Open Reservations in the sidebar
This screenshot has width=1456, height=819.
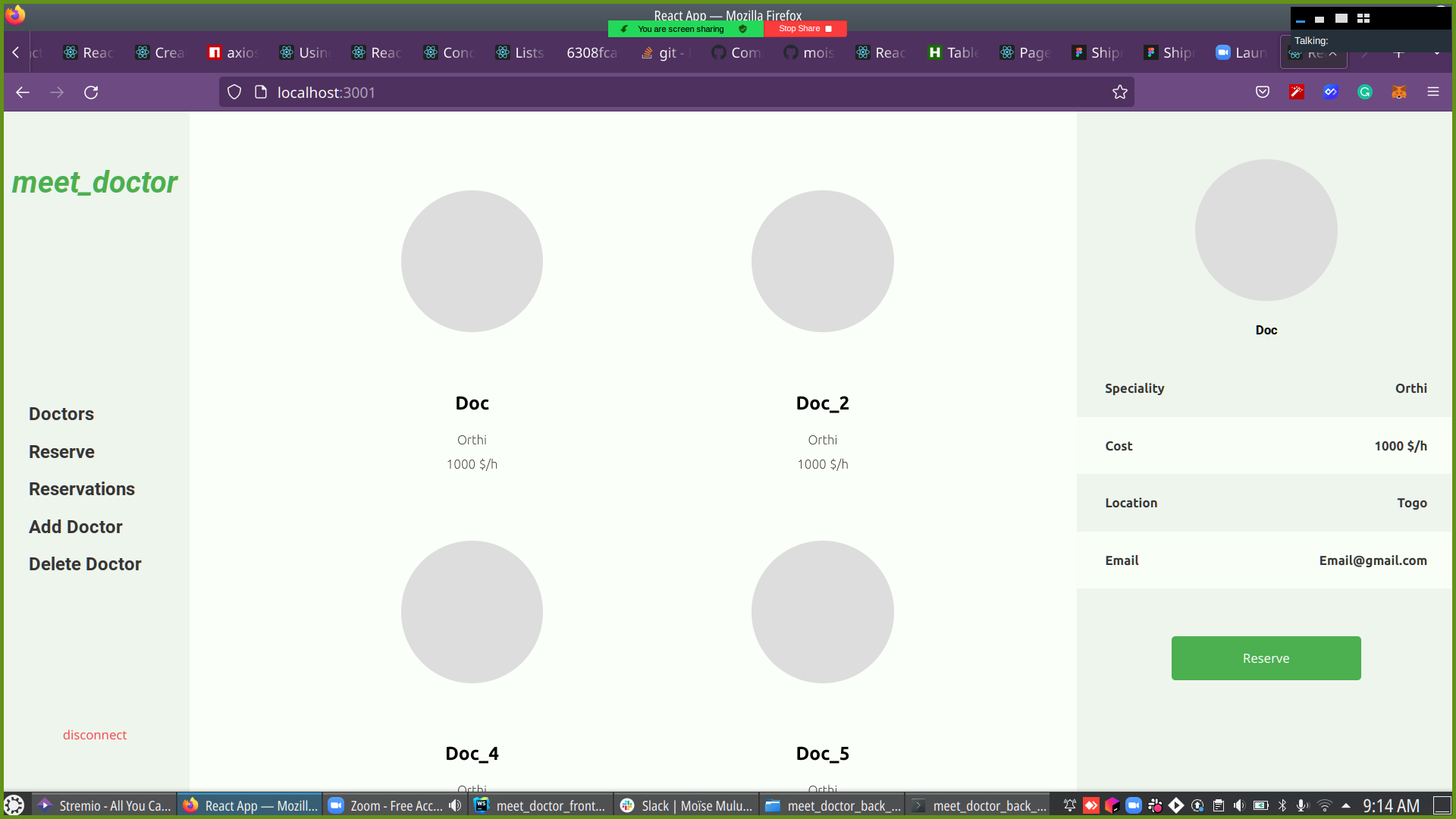point(82,489)
